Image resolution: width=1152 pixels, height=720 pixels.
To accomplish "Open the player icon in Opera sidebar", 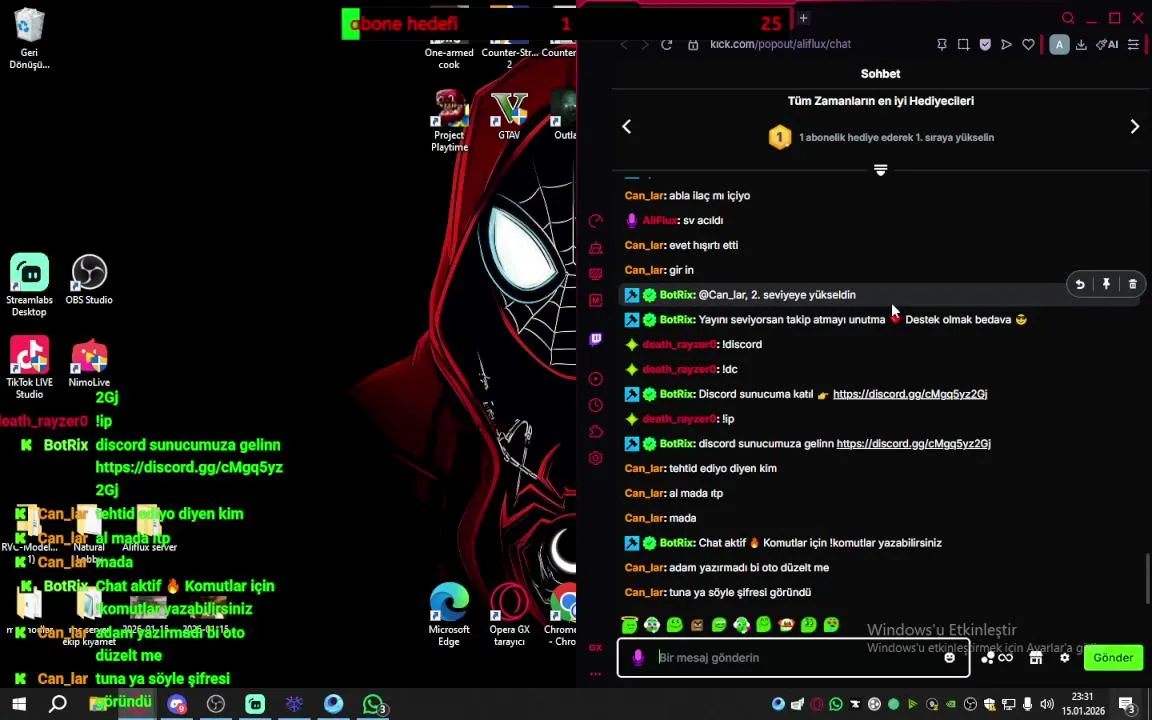I will 596,379.
